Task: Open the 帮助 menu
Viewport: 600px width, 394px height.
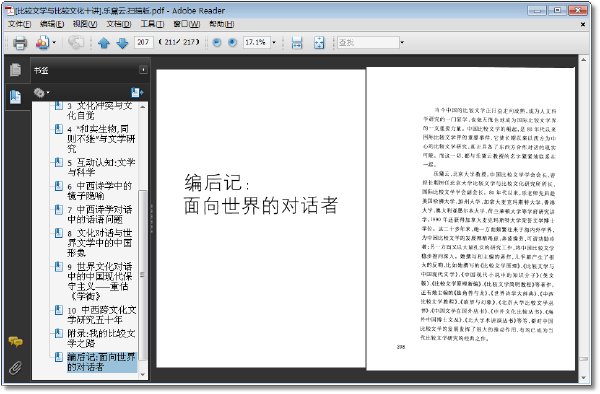Action: [x=222, y=24]
